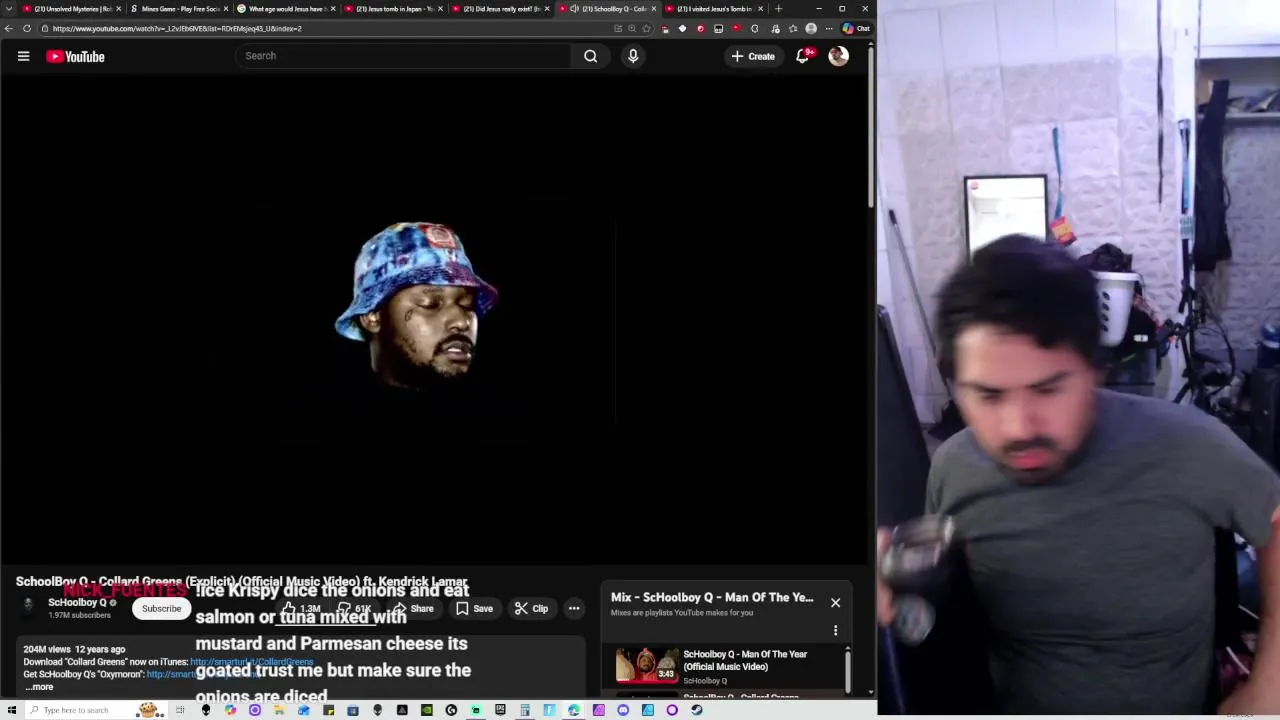This screenshot has height=720, width=1280.
Task: Close the SchoolBoy Q tab
Action: tap(654, 9)
